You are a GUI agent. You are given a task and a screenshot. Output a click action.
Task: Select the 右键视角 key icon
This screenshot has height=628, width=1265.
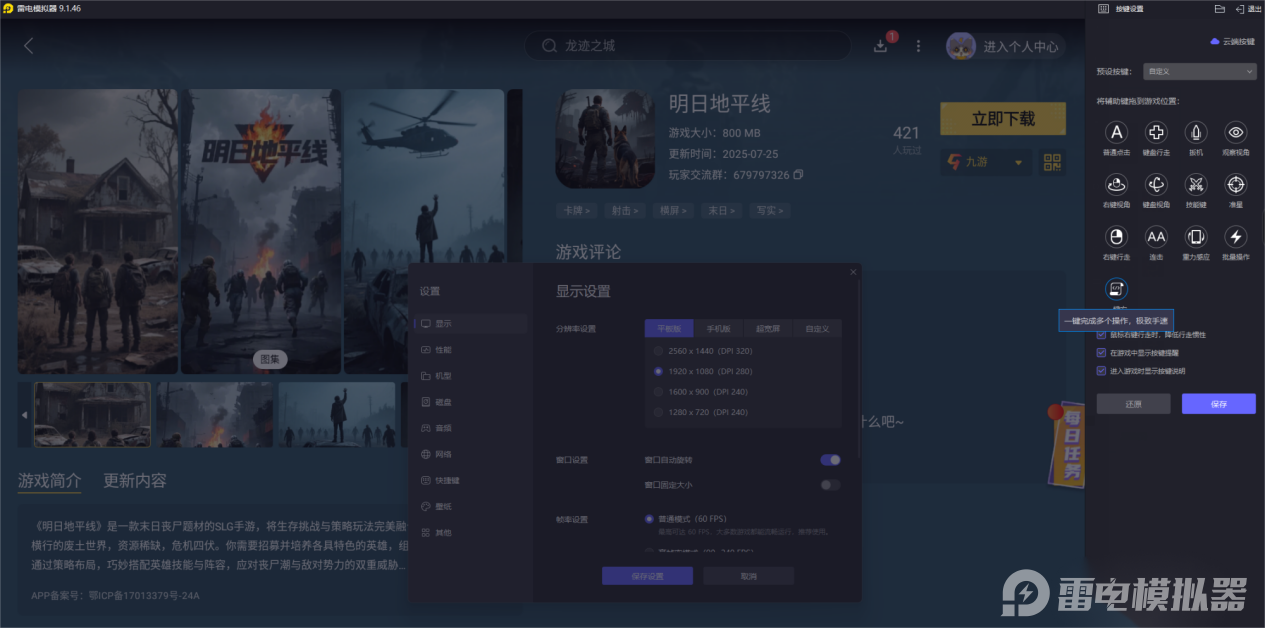pyautogui.click(x=1117, y=184)
